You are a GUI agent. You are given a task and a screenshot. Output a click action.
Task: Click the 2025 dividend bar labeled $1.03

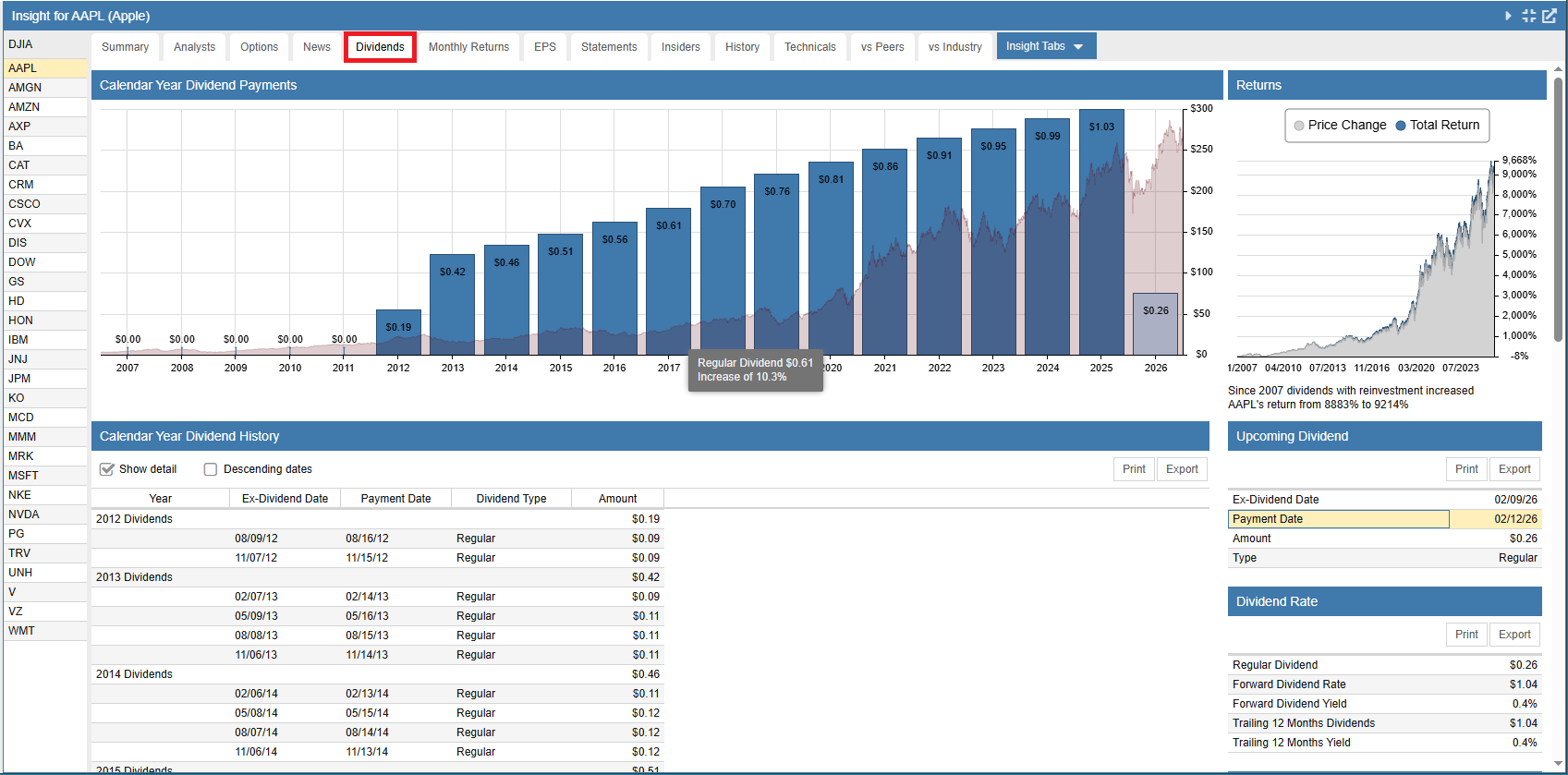pos(1101,232)
